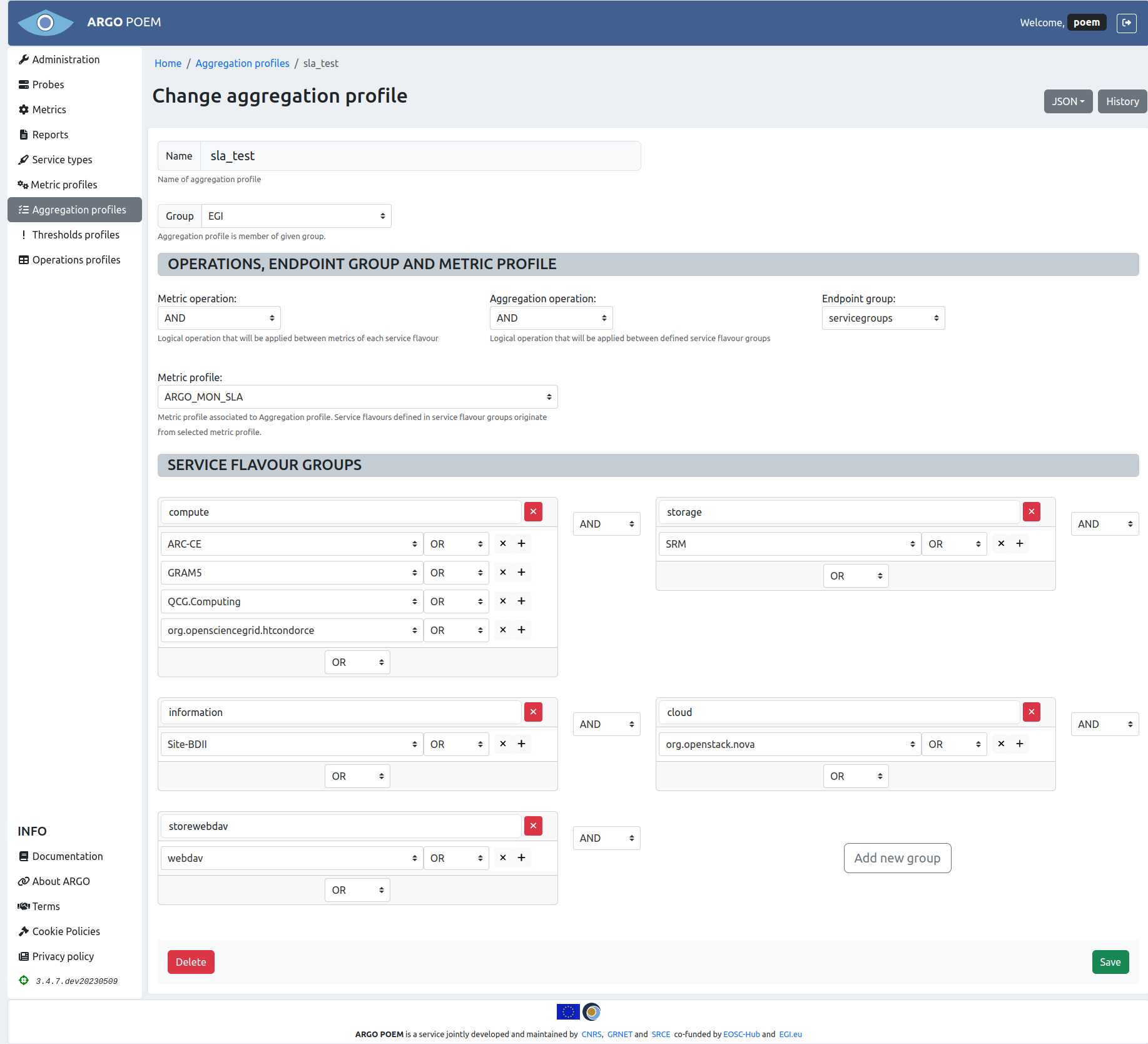Open Operations profiles via table icon
This screenshot has height=1044, width=1148.
tap(24, 259)
